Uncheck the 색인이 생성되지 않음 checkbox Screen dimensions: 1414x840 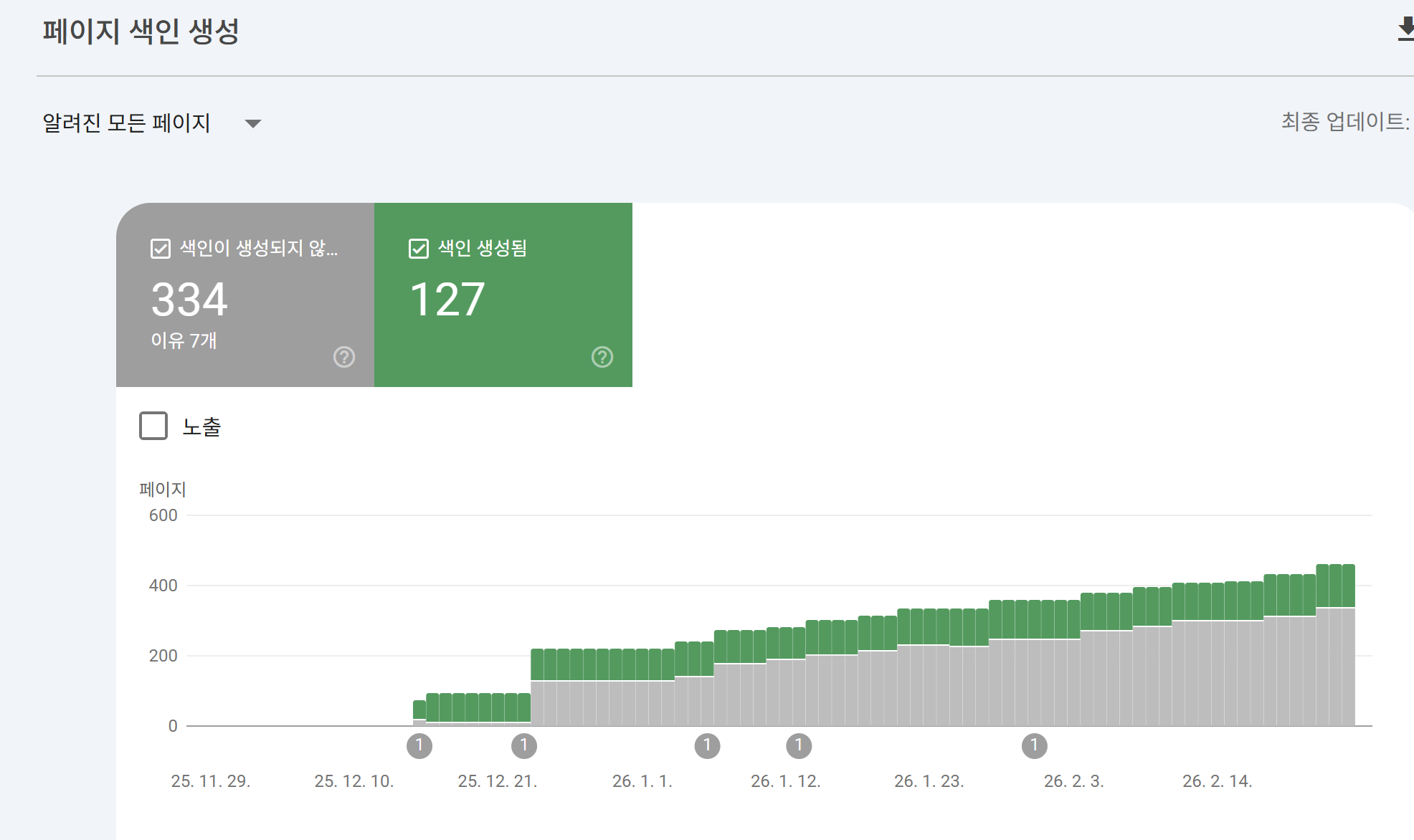(161, 249)
